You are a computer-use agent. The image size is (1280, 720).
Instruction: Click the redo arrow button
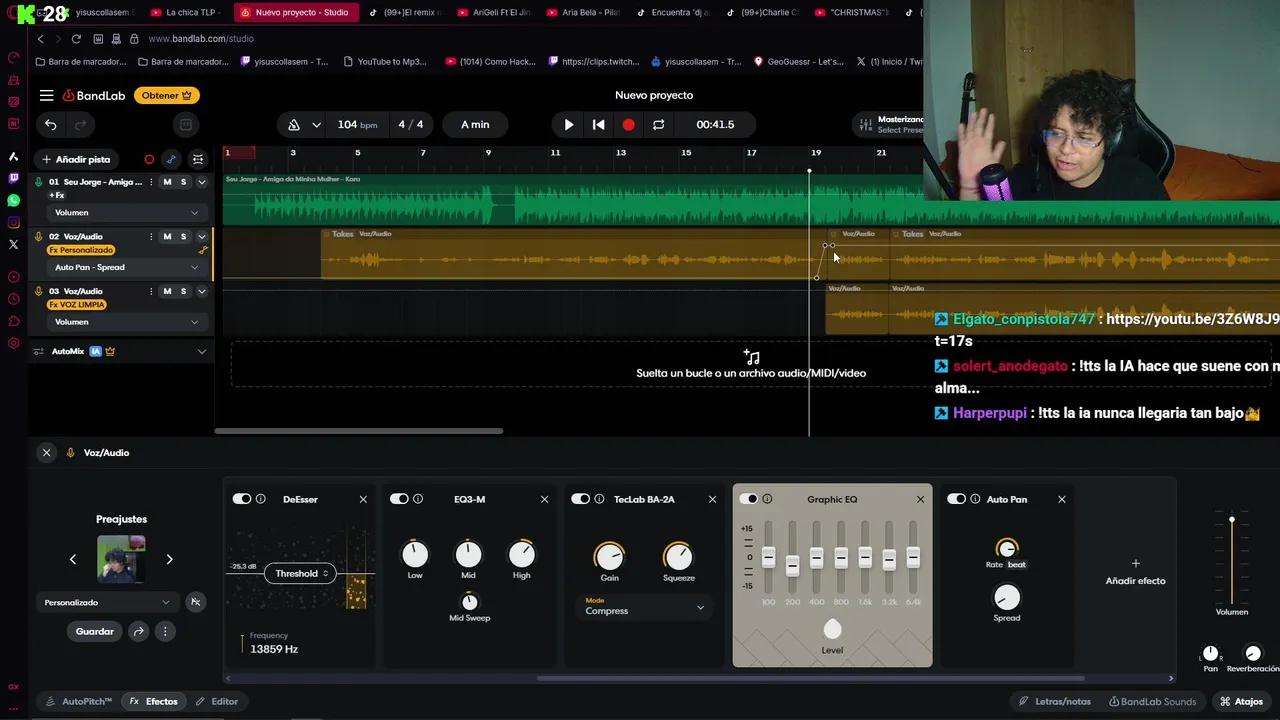click(81, 125)
